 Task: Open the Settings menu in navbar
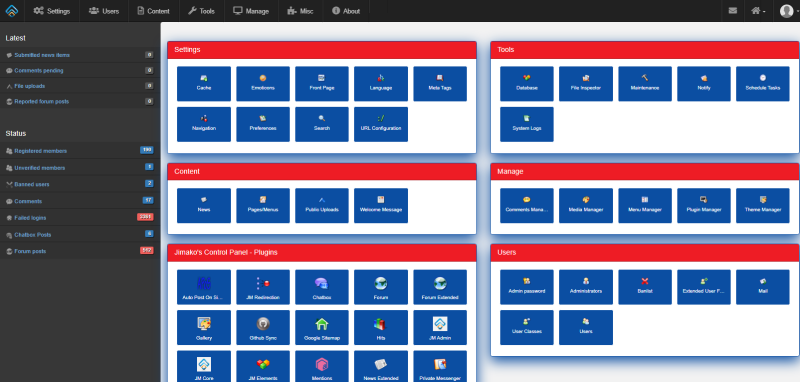point(52,11)
